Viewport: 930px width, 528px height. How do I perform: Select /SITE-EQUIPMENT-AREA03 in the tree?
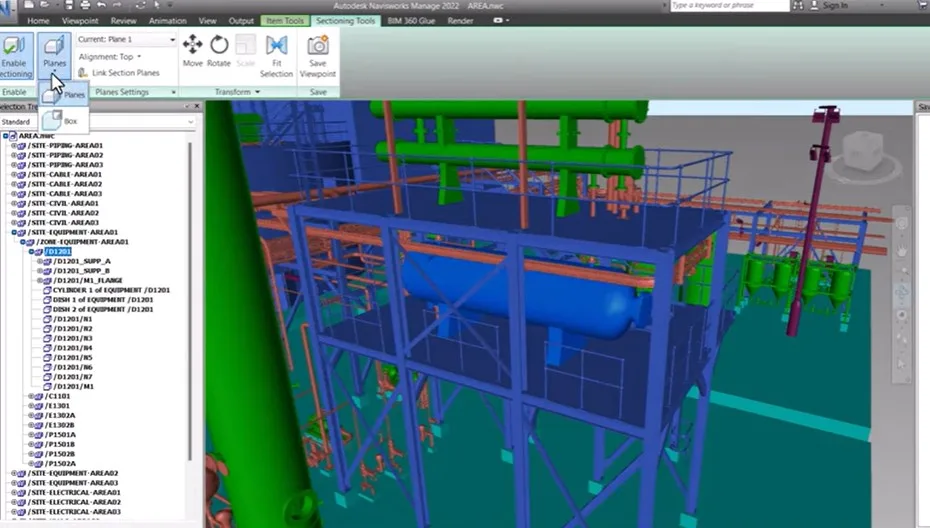[73, 483]
